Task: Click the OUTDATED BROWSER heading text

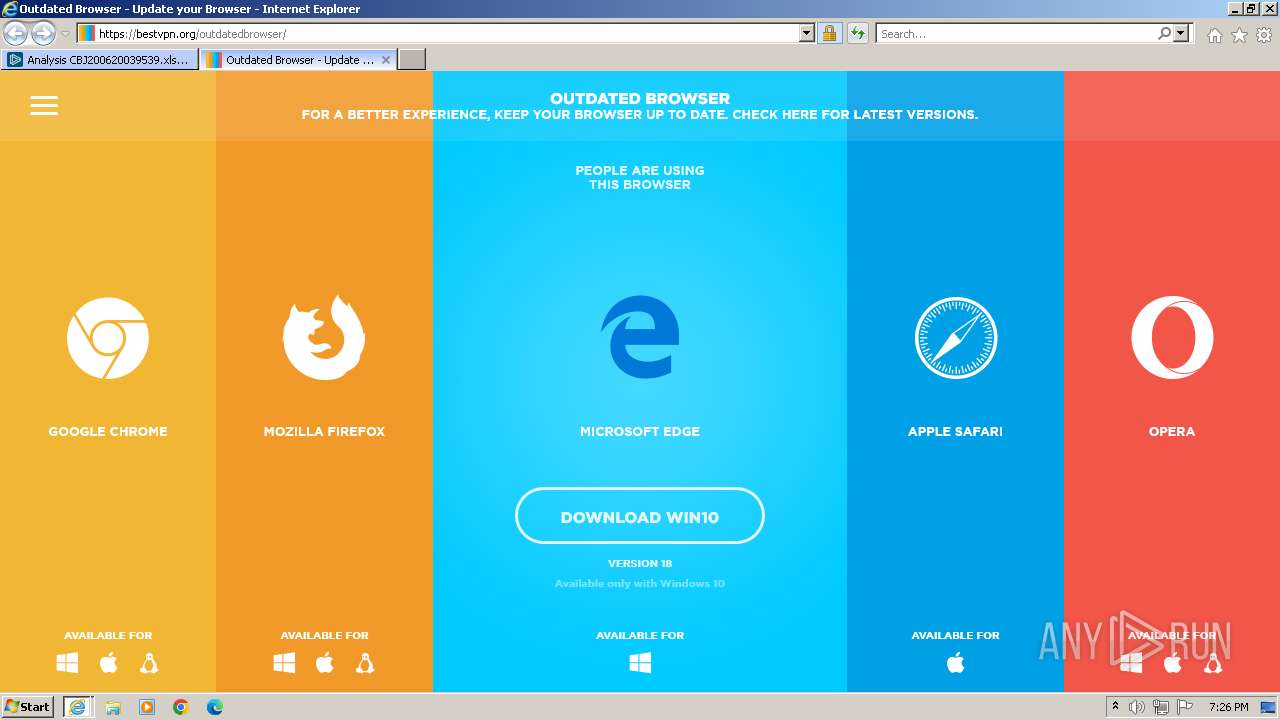Action: click(640, 98)
